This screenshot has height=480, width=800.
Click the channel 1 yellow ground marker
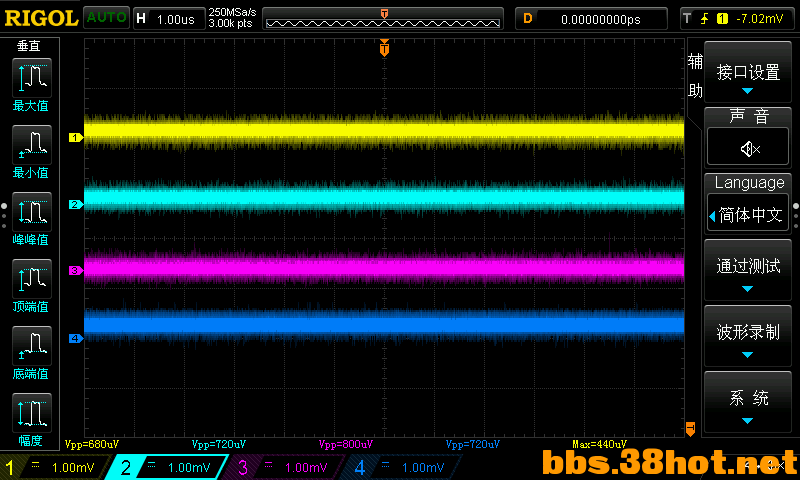tap(76, 137)
